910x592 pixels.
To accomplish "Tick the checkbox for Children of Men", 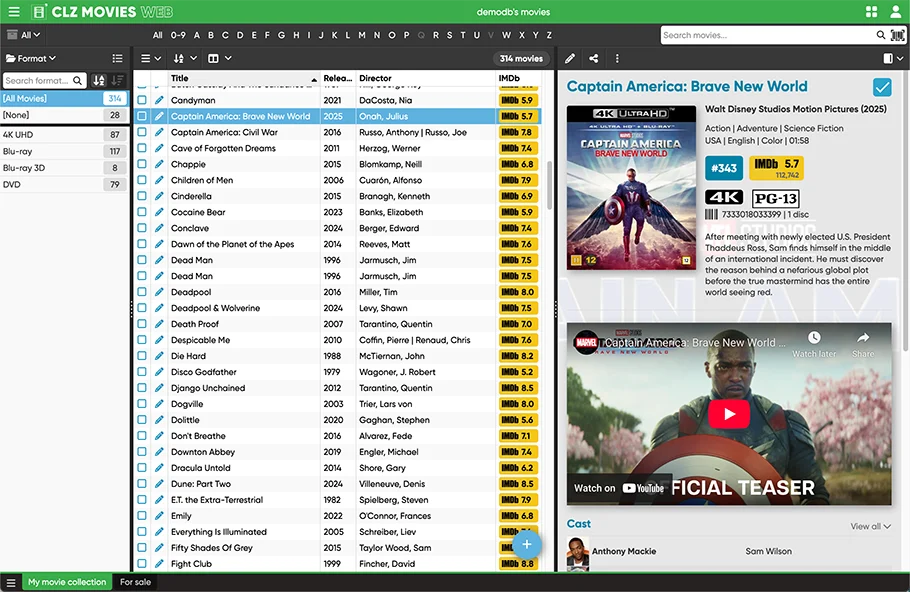I will (x=142, y=180).
